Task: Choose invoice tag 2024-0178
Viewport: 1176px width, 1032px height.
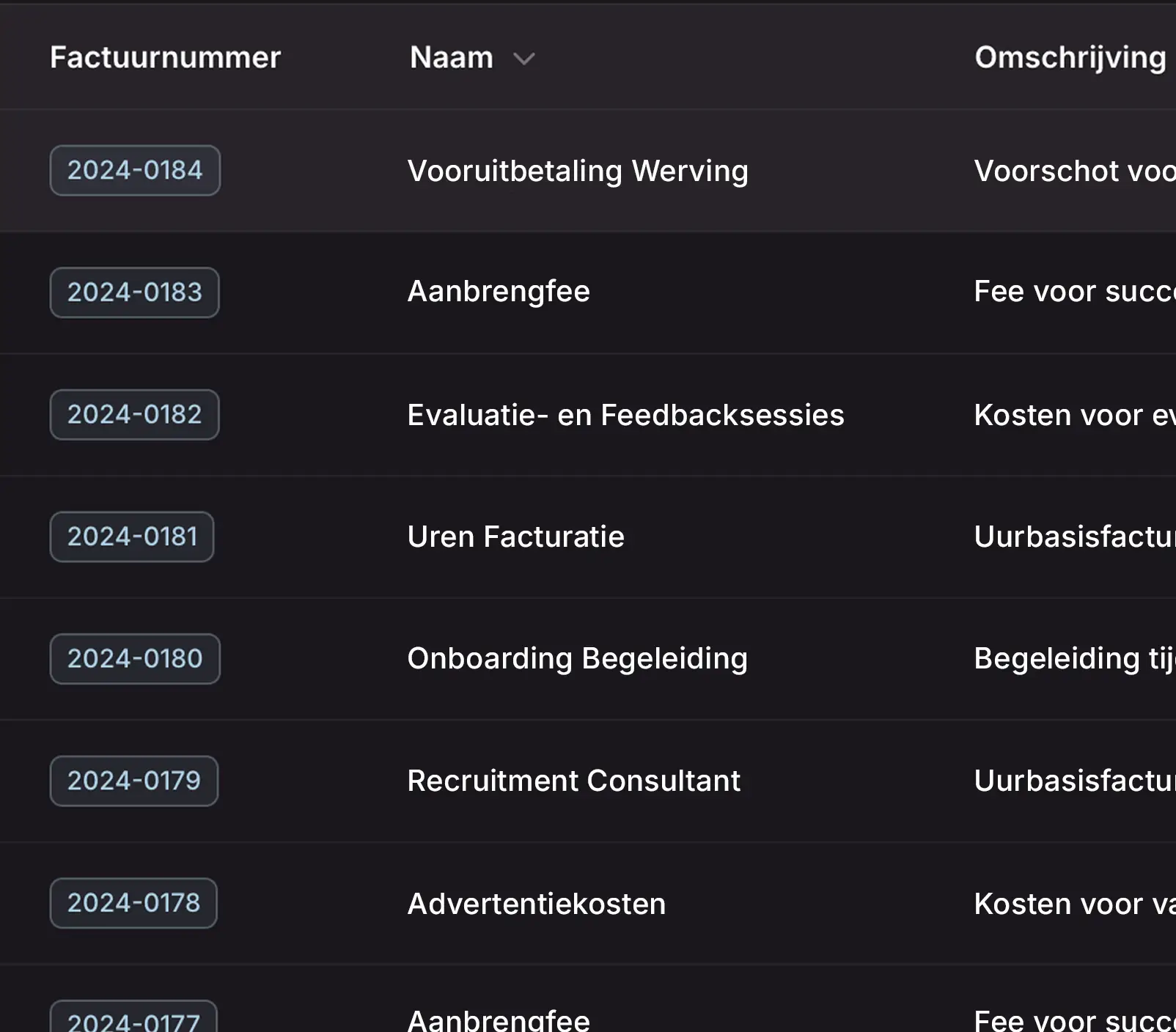Action: coord(133,903)
